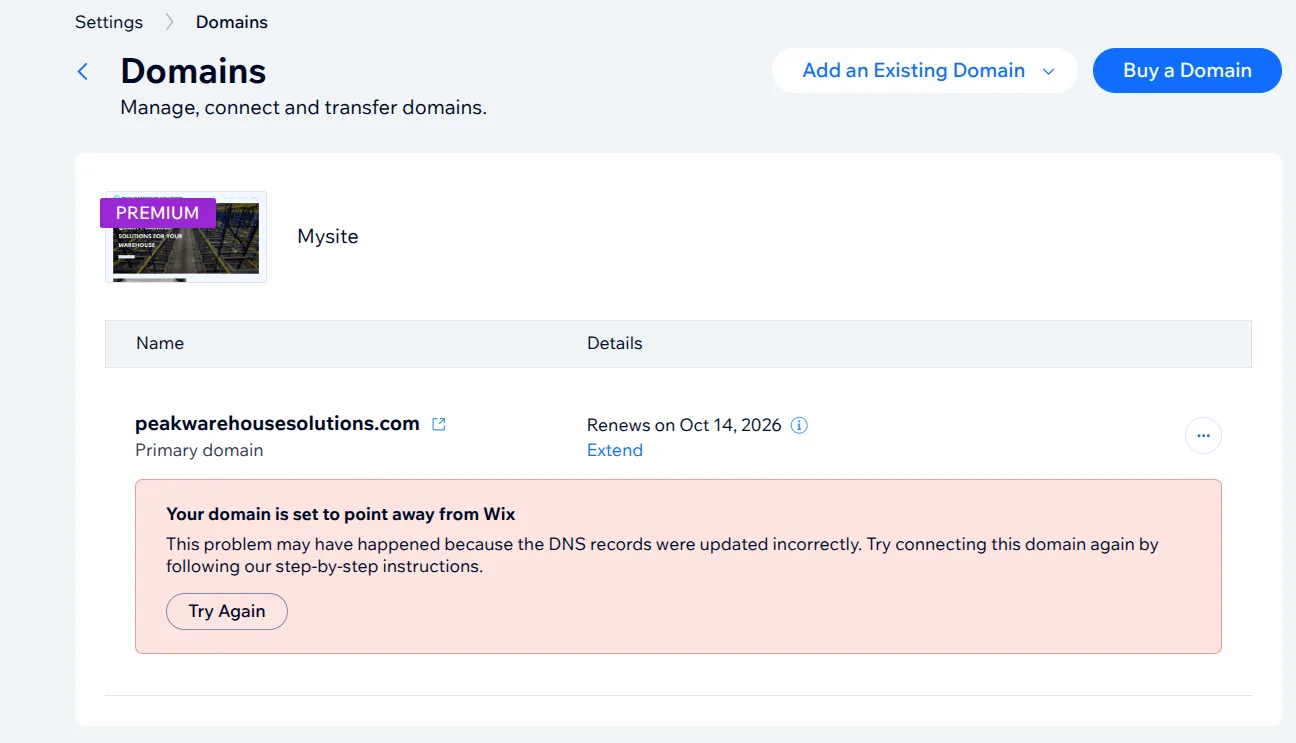The image size is (1296, 743).
Task: Click the info icon next to the renewal date
Action: (x=799, y=425)
